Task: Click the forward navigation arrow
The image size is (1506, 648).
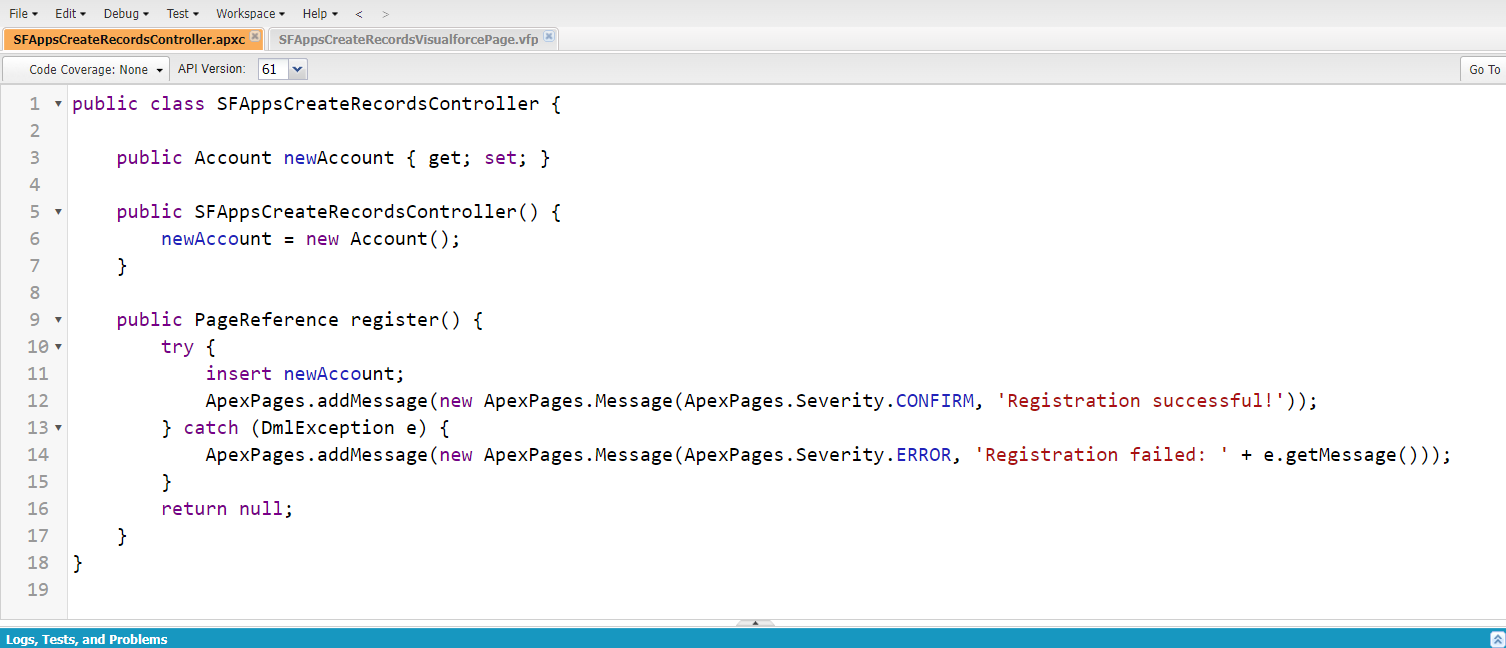Action: point(385,13)
